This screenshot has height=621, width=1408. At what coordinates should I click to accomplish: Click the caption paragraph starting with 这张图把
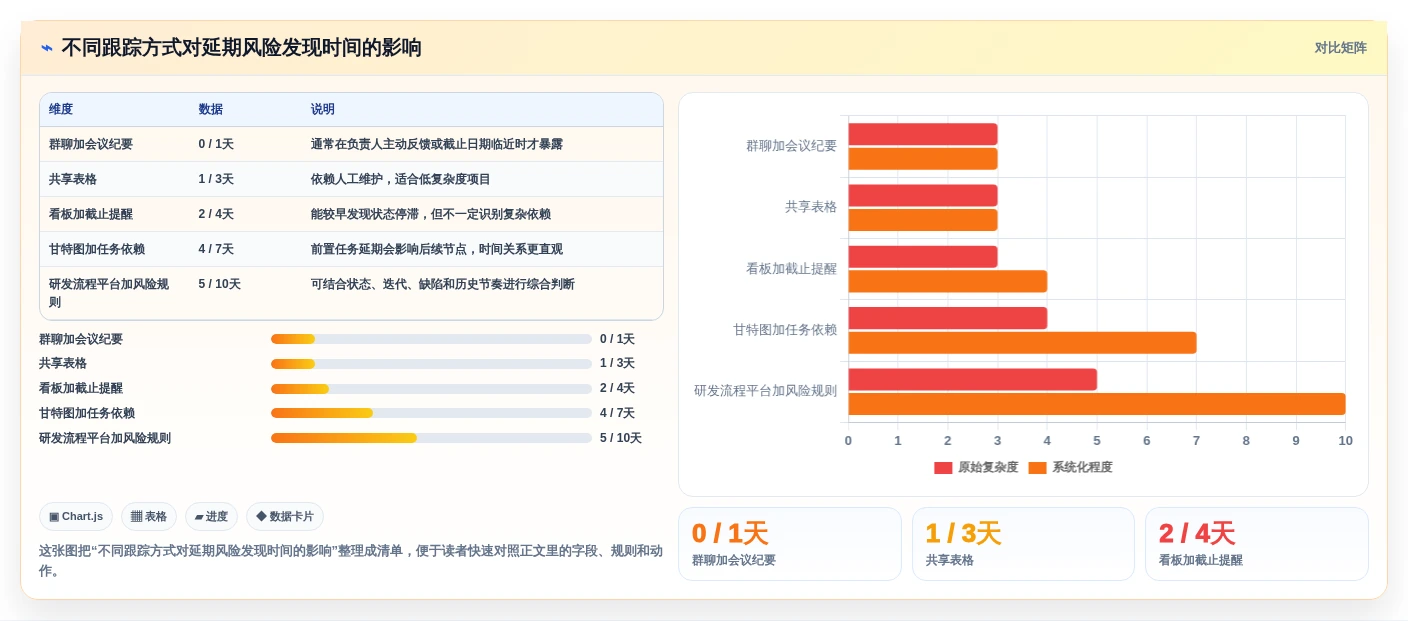click(351, 560)
